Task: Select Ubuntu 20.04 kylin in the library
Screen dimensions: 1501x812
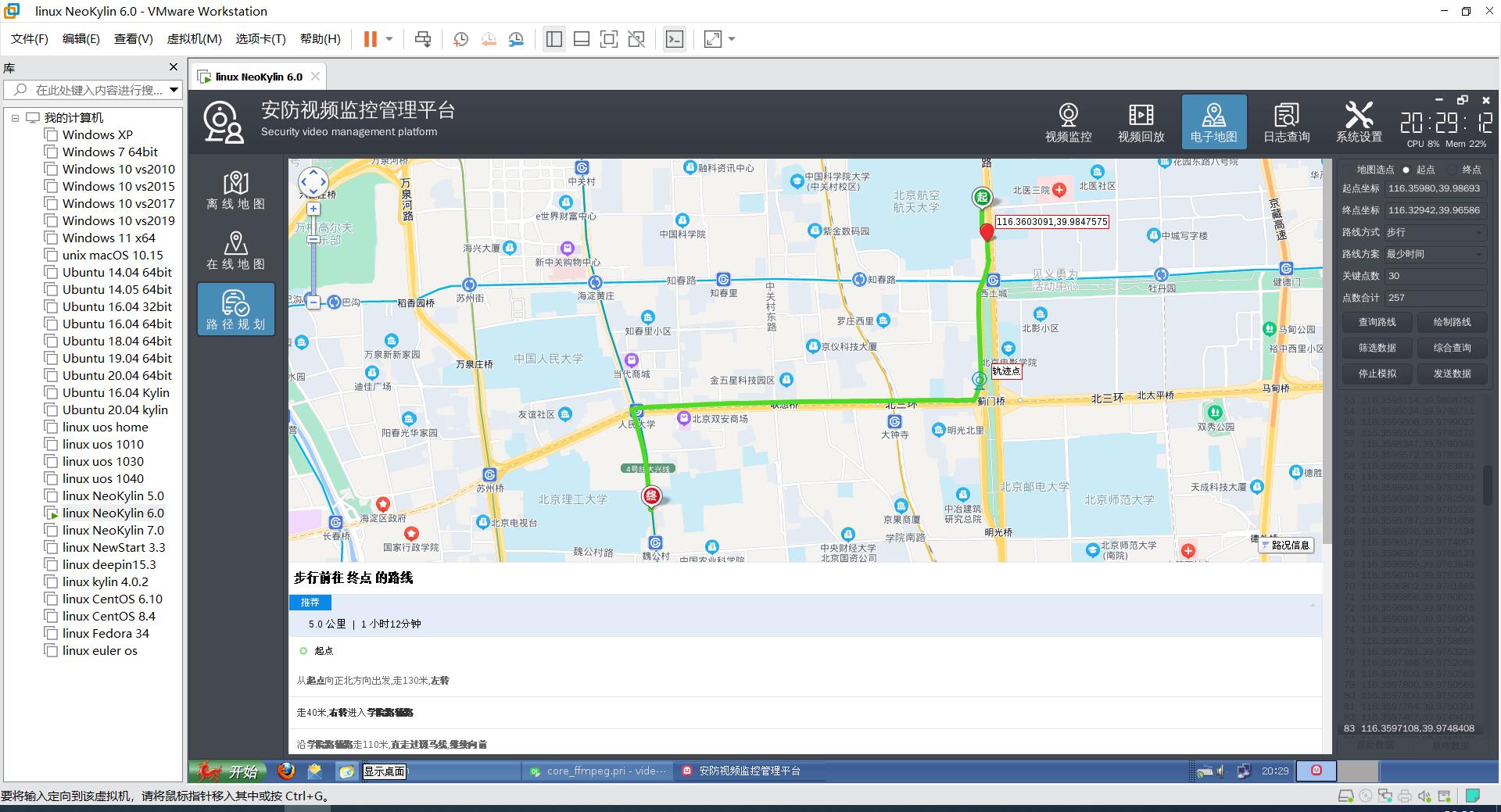Action: coord(115,410)
